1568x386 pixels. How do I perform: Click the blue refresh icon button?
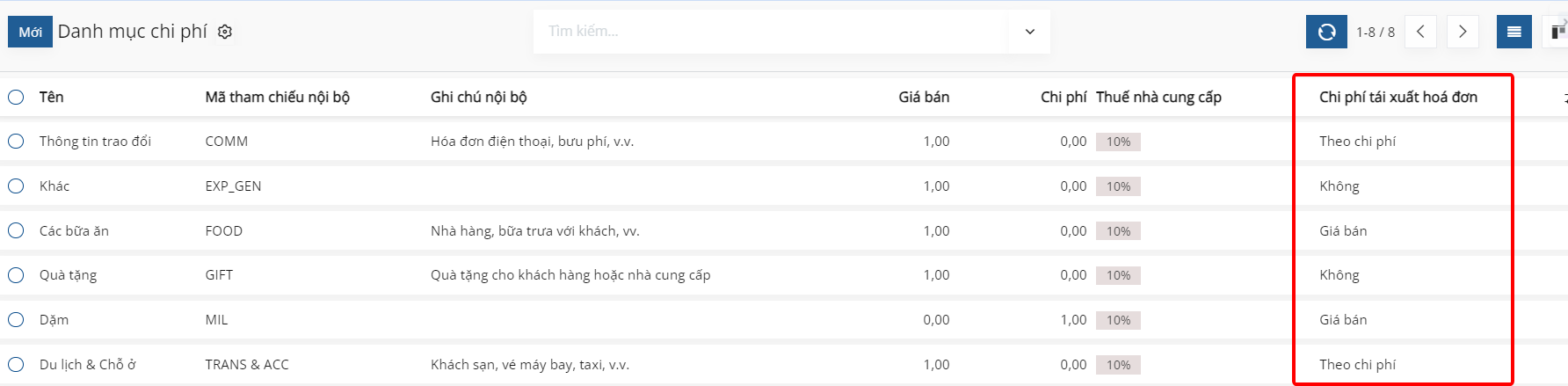click(1327, 32)
